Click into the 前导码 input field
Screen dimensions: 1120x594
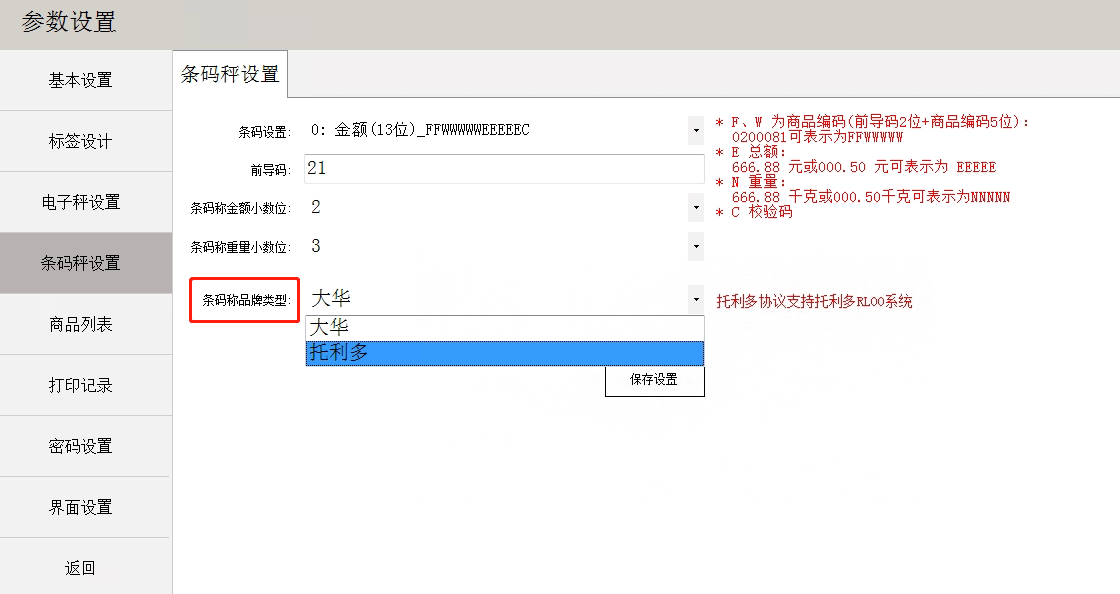pos(504,169)
